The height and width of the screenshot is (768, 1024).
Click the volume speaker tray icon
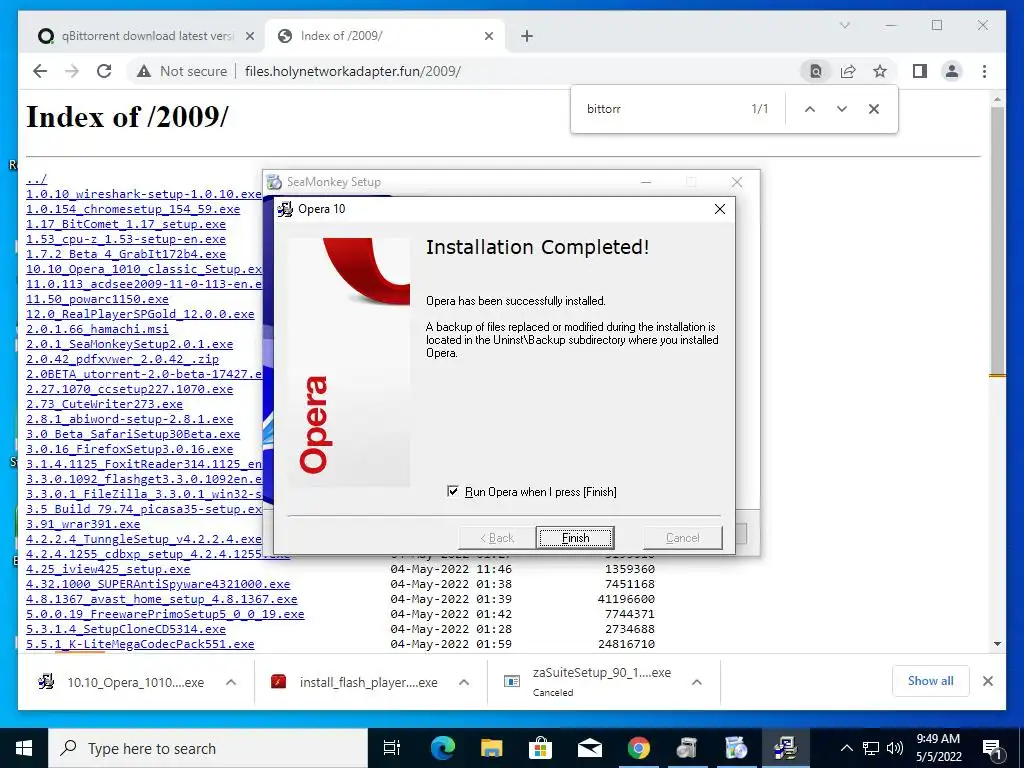[x=895, y=748]
